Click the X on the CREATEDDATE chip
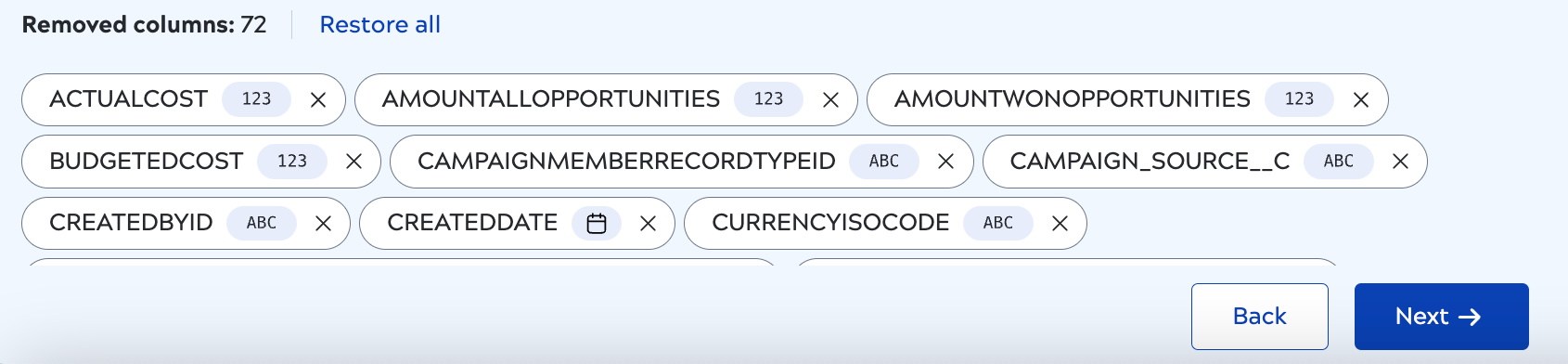Image resolution: width=1568 pixels, height=364 pixels. [x=648, y=224]
